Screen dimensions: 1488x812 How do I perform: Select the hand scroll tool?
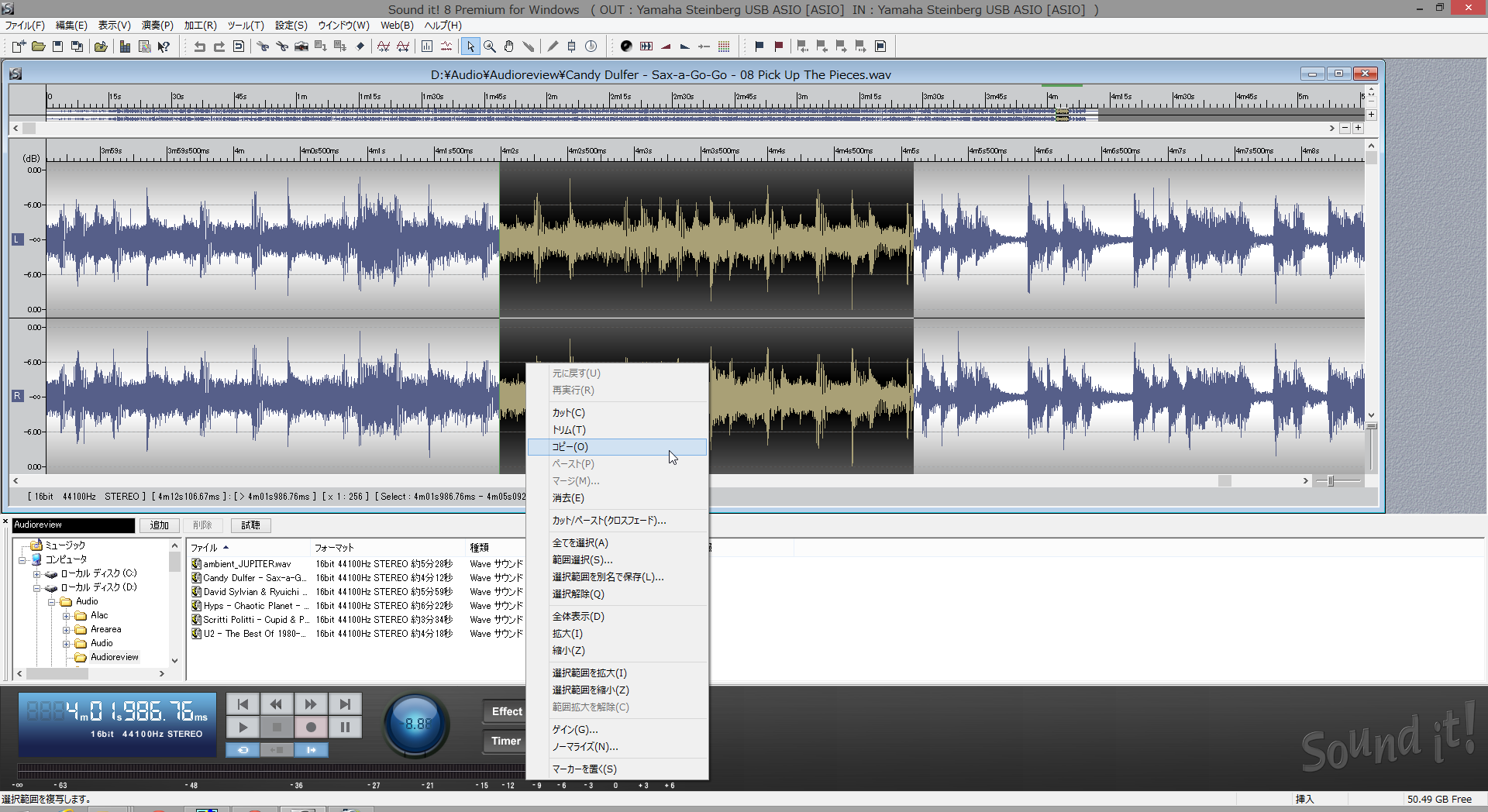coord(509,46)
